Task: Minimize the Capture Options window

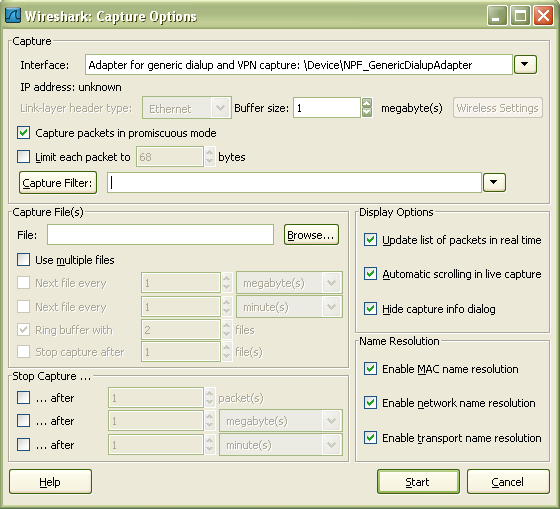Action: [x=497, y=16]
